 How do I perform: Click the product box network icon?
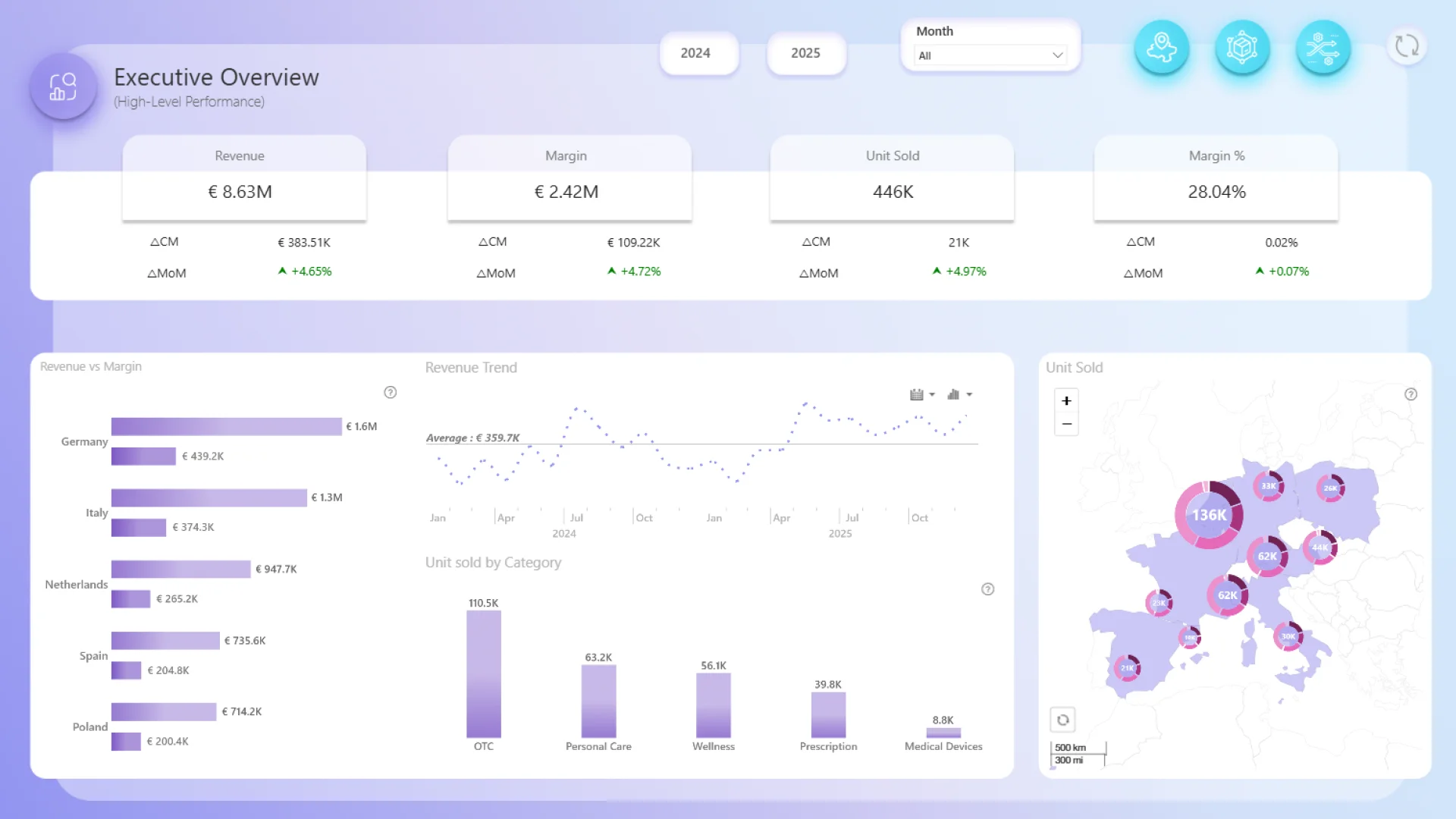1242,48
